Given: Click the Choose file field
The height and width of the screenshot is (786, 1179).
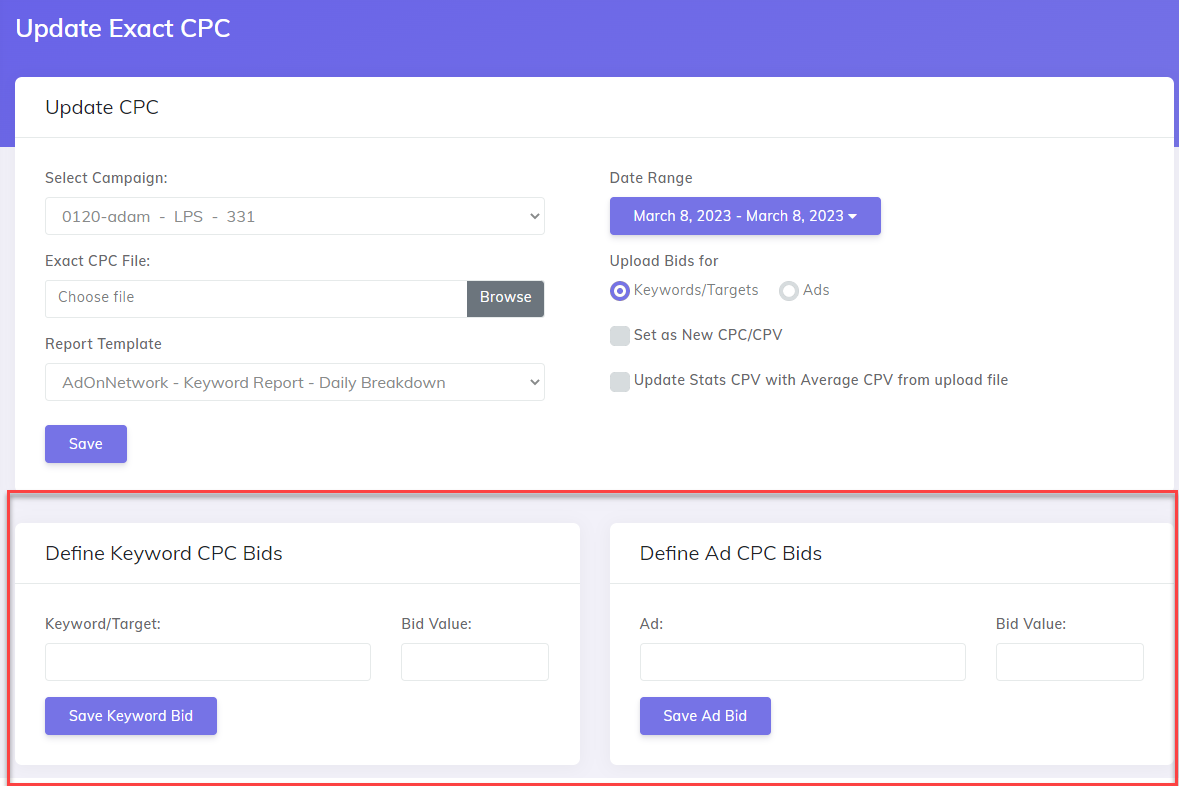Looking at the screenshot, I should pos(250,298).
